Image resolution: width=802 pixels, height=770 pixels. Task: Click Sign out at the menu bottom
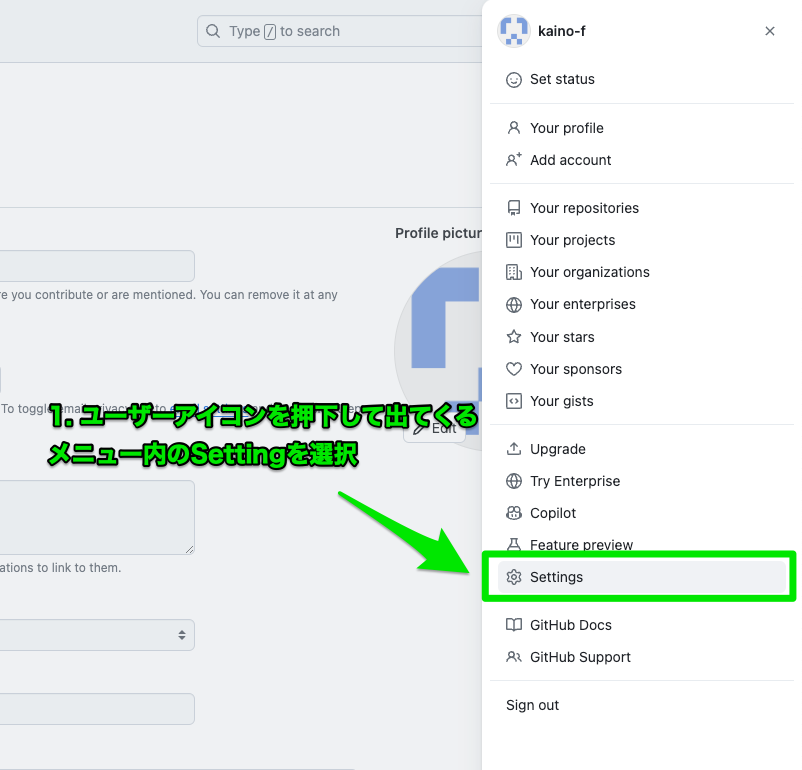tap(532, 705)
